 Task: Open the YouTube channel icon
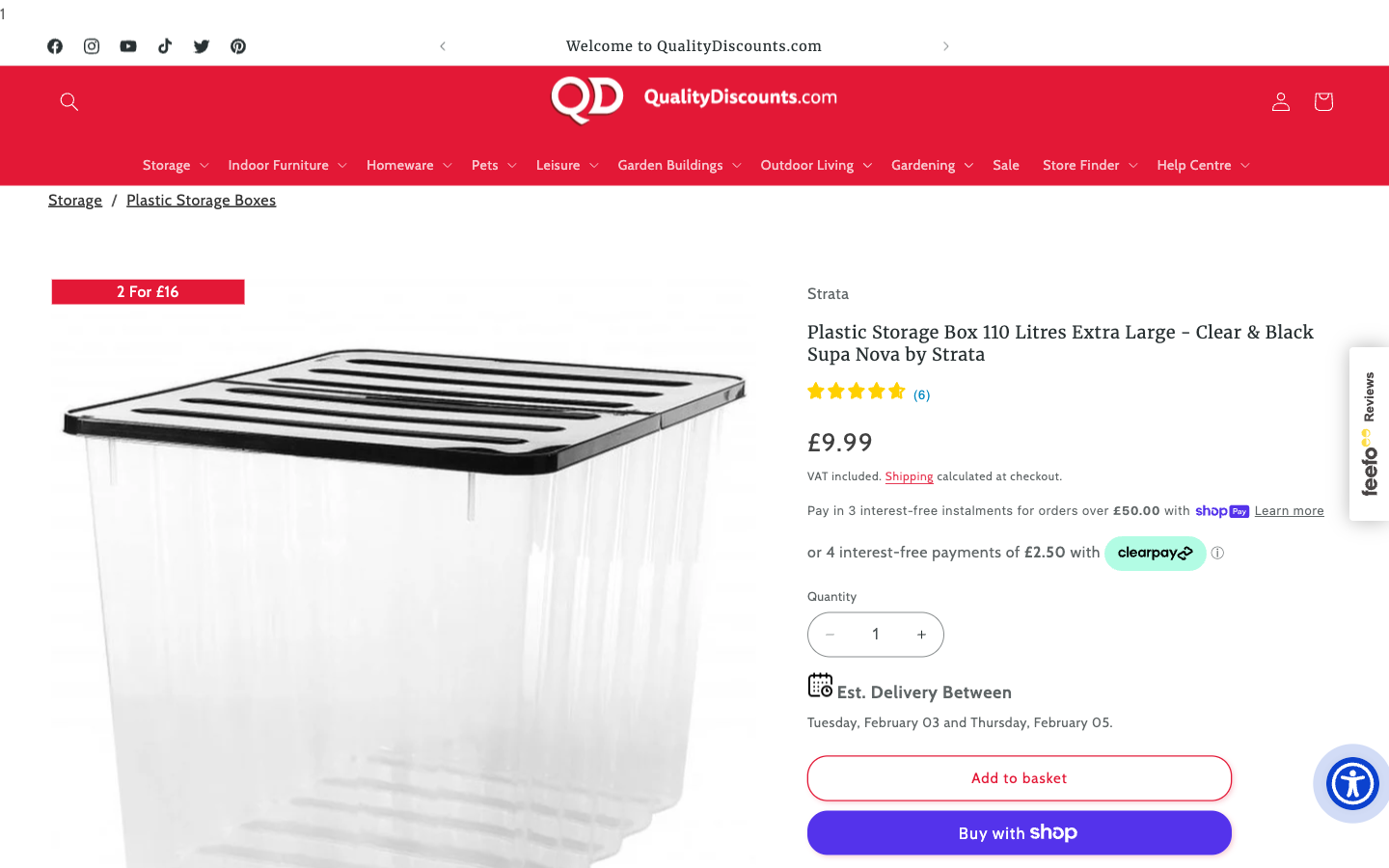coord(128,45)
